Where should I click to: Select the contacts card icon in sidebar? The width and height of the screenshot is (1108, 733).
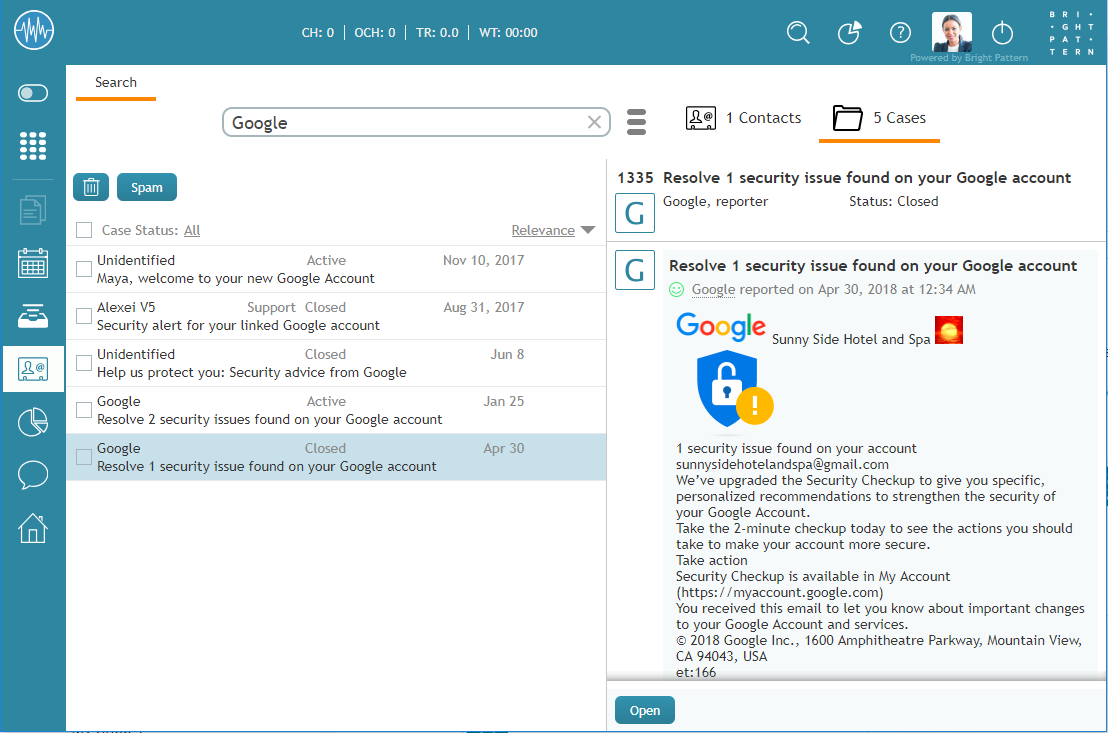pyautogui.click(x=33, y=369)
